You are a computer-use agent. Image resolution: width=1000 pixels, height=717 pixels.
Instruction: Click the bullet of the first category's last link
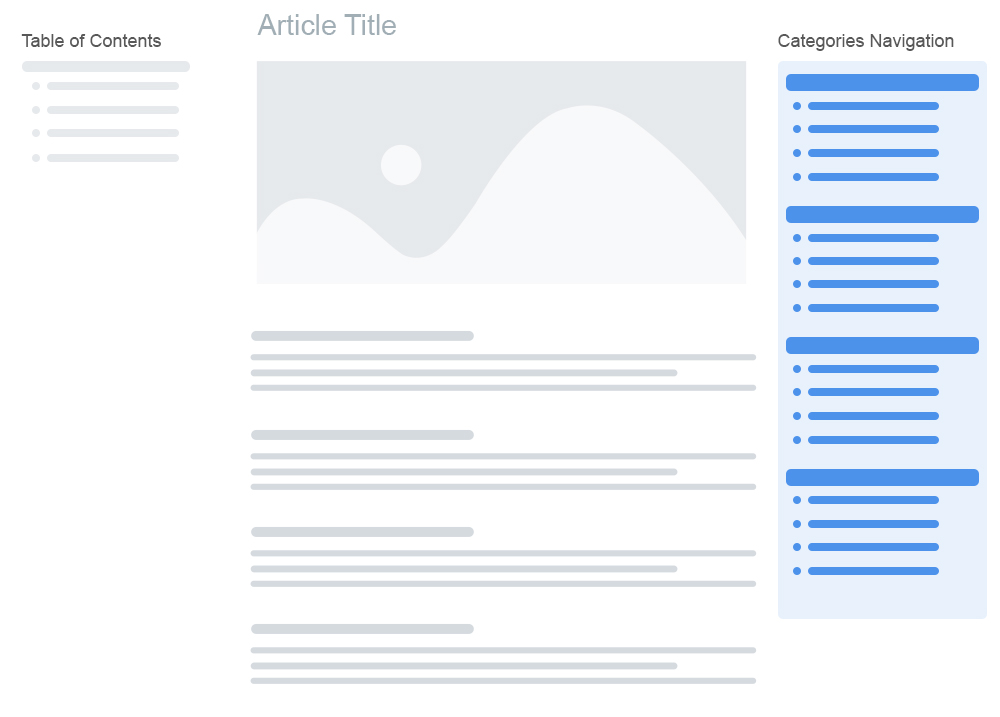pyautogui.click(x=797, y=177)
